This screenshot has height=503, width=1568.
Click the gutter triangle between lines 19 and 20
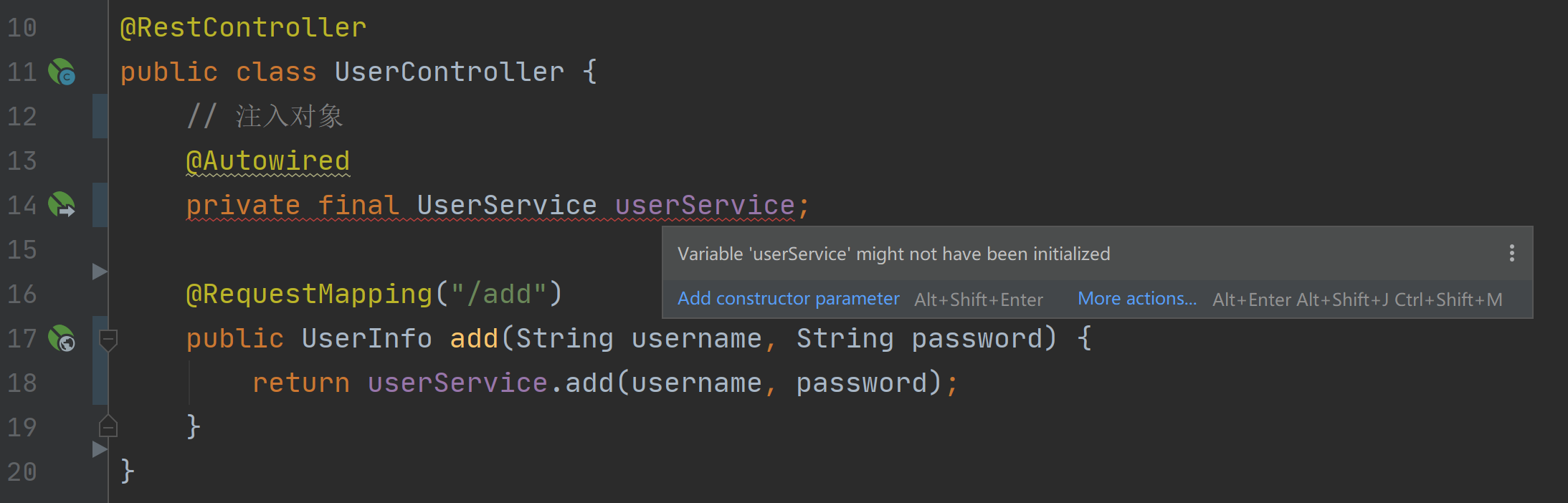tap(100, 449)
